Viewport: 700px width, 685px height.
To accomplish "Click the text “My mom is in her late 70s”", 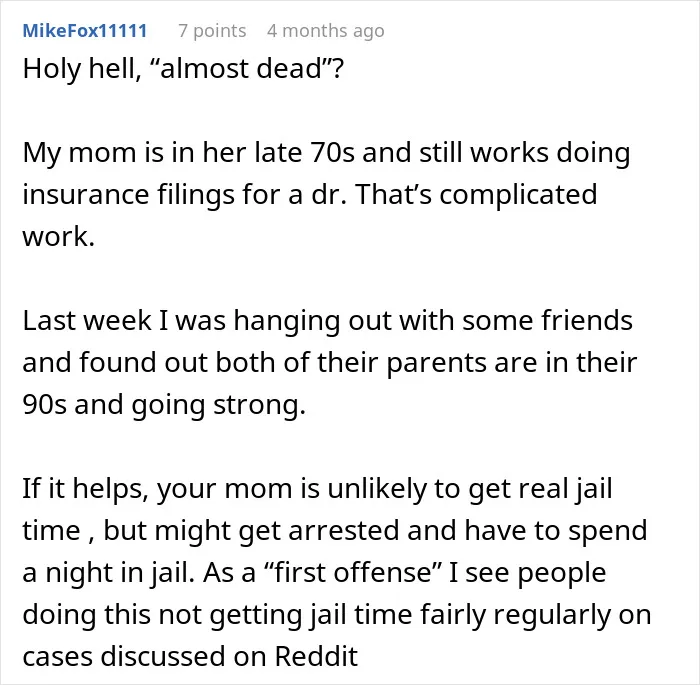I will [x=189, y=152].
